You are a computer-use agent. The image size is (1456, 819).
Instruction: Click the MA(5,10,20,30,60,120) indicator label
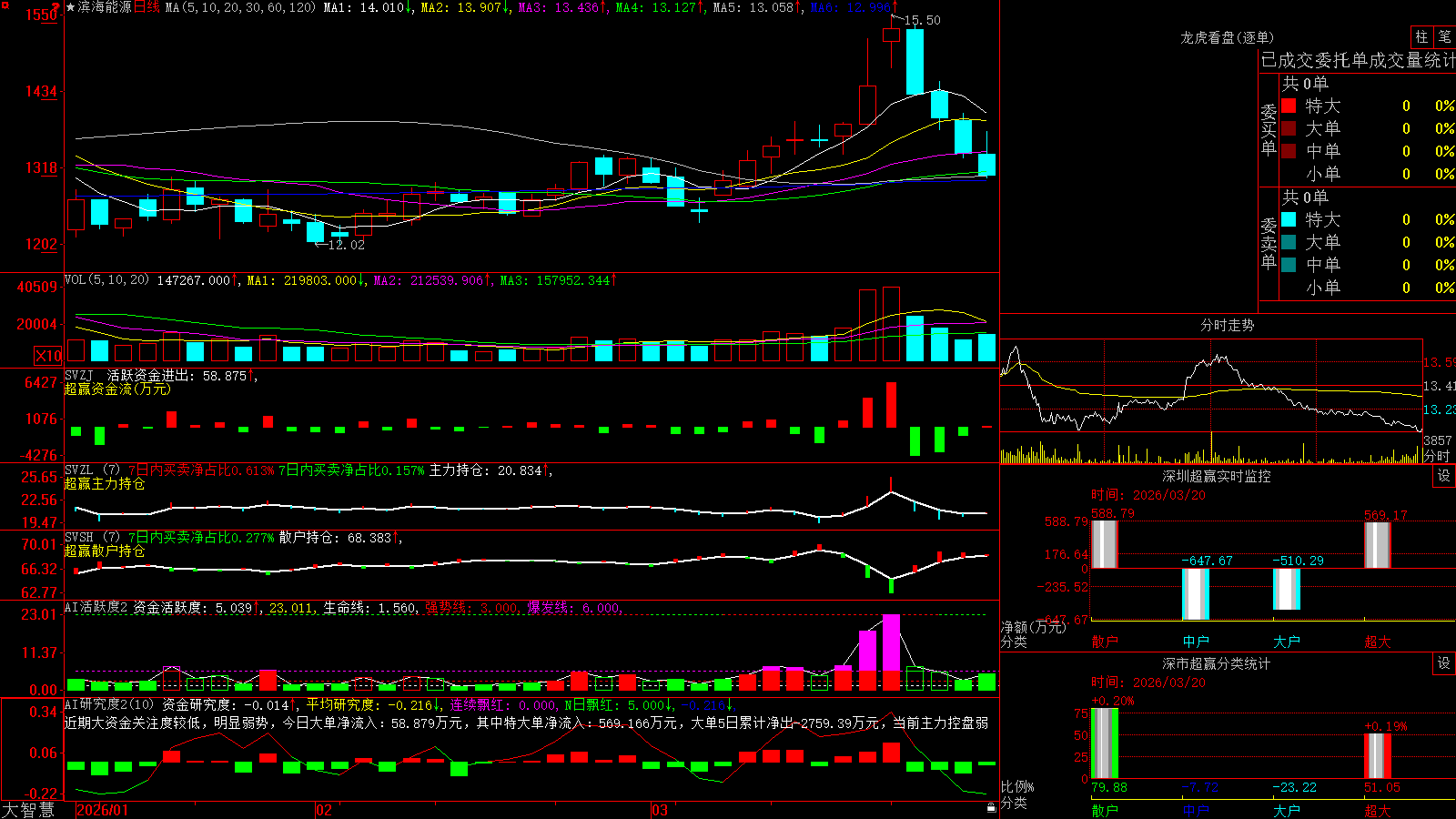coord(240,7)
